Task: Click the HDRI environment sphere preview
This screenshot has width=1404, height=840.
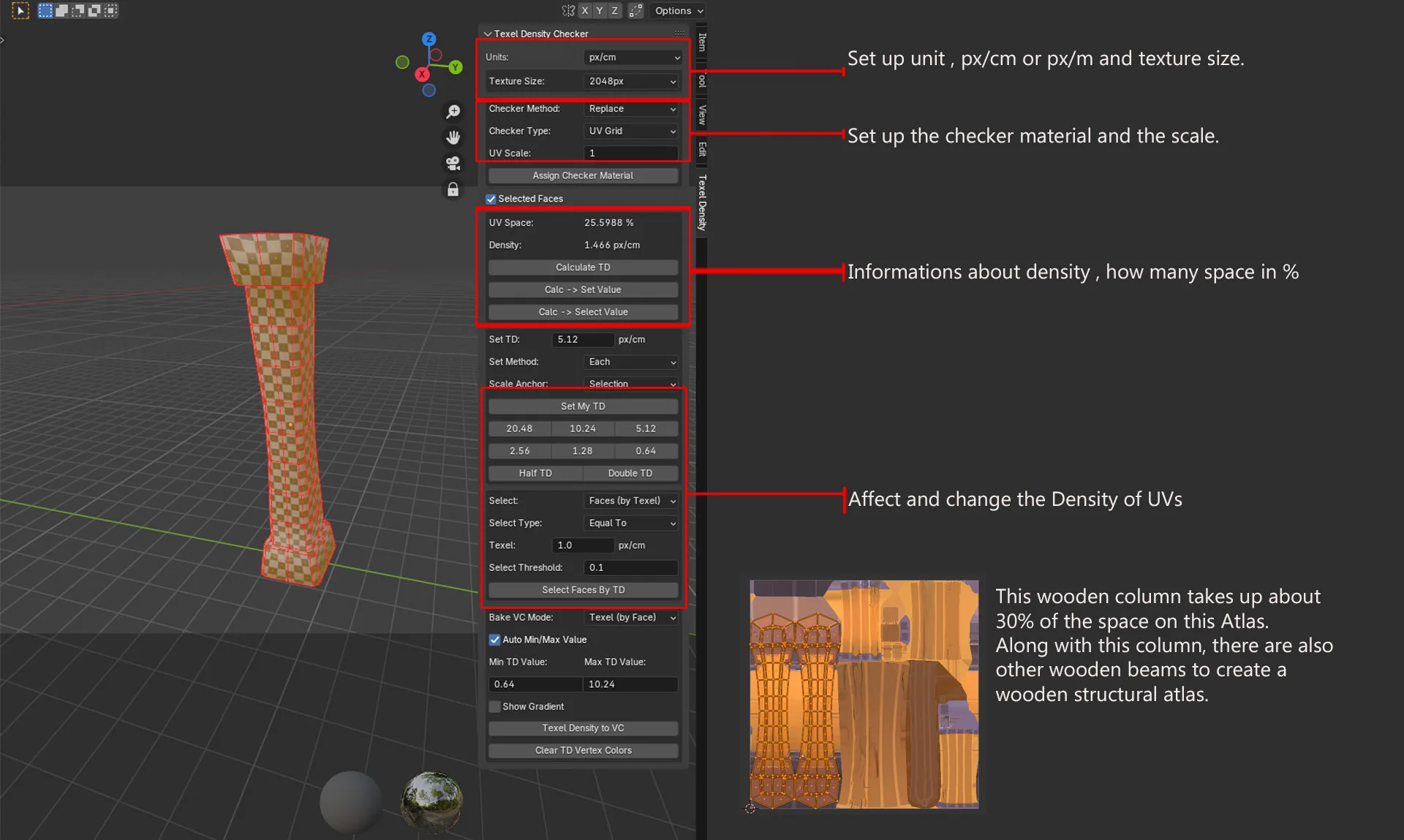Action: (431, 802)
